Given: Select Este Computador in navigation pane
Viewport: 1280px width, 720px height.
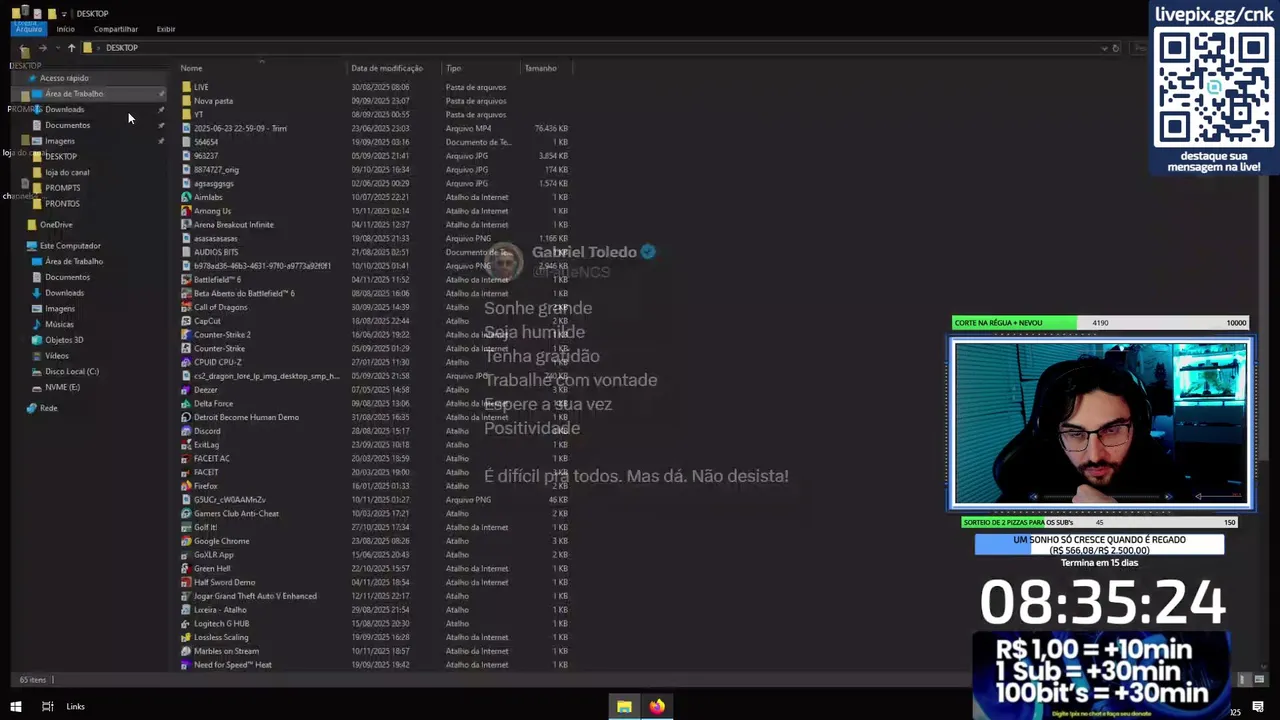Looking at the screenshot, I should tap(70, 246).
